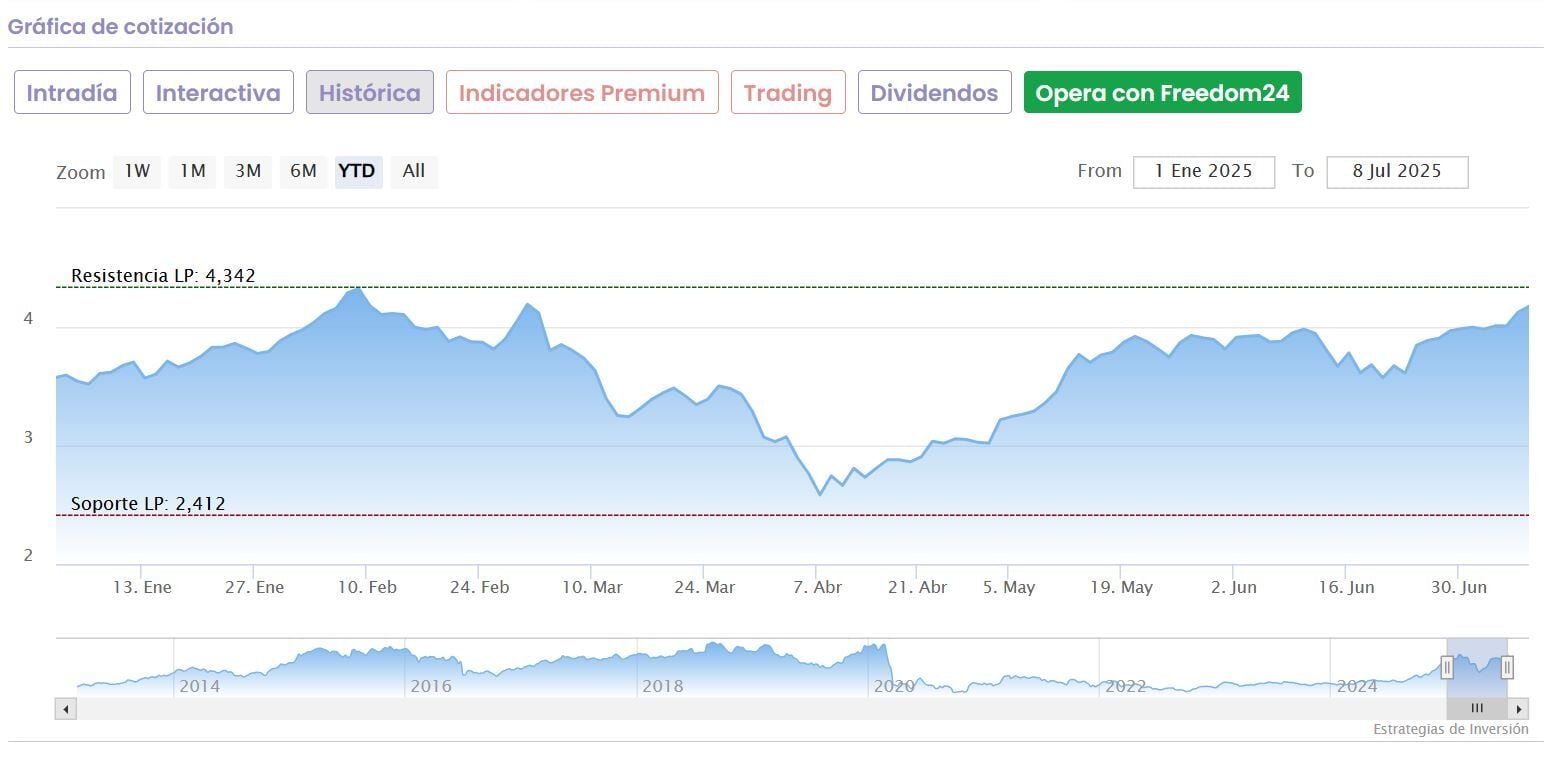Click the right range handle in navigator
1548x760 pixels.
pos(1507,667)
